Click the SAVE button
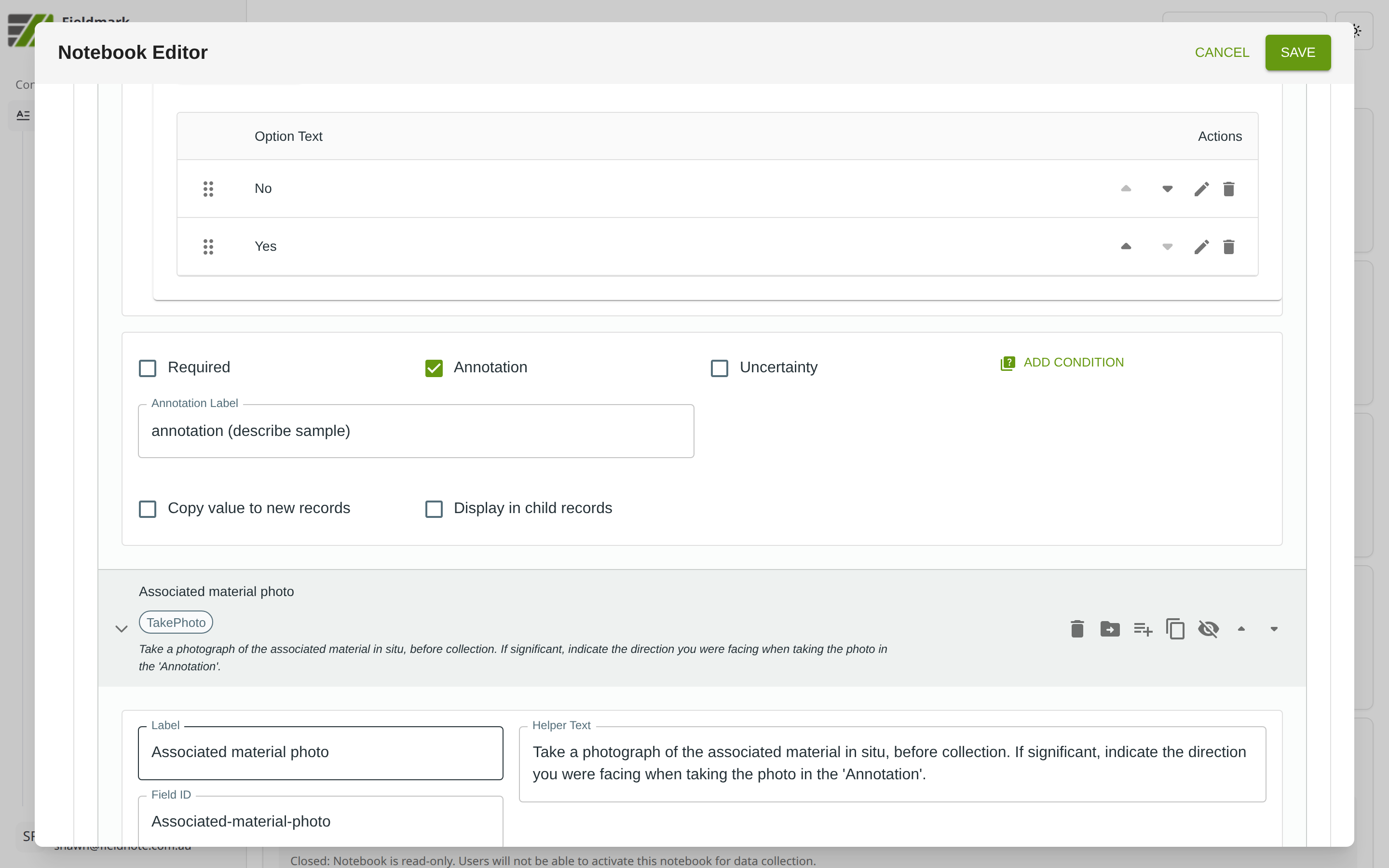 [1297, 52]
